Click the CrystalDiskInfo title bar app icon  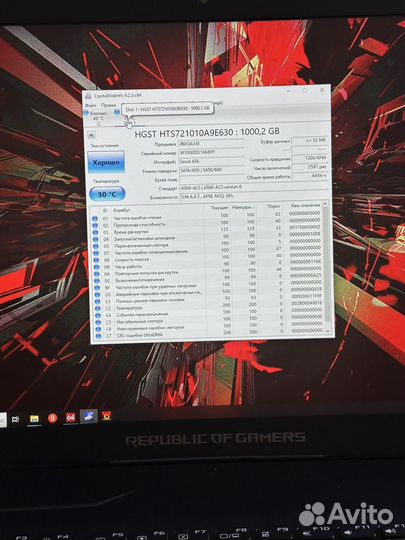tap(88, 96)
